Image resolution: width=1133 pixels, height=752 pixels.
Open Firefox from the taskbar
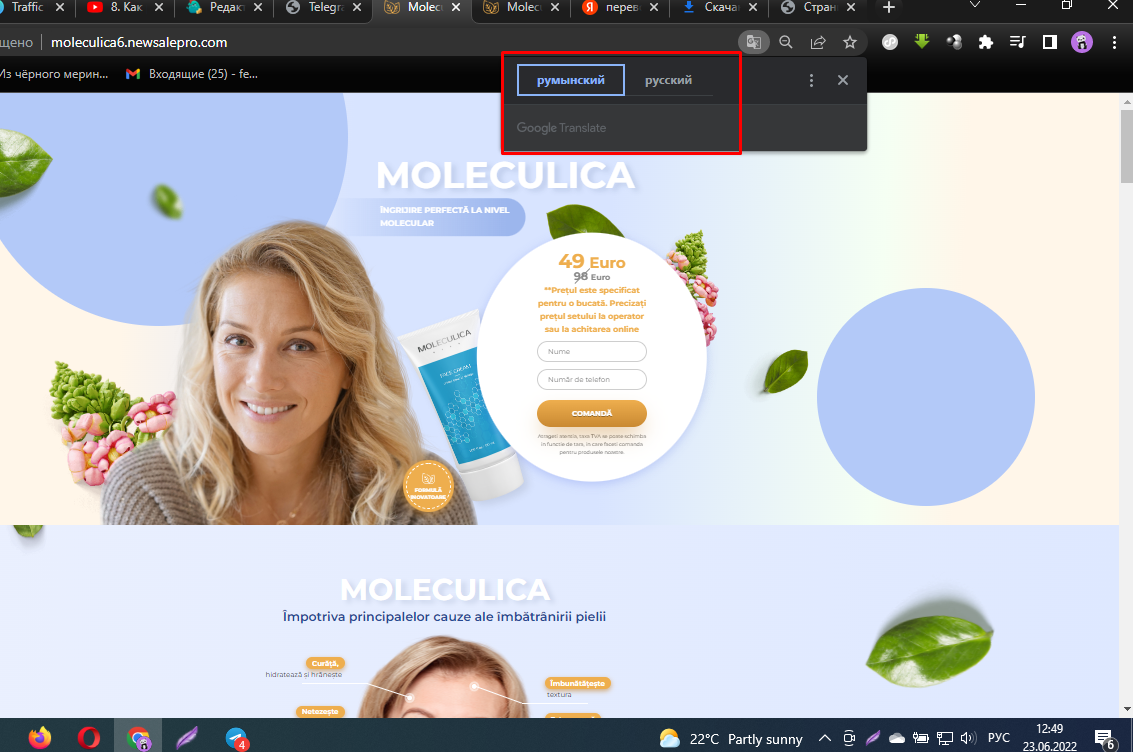(x=40, y=738)
